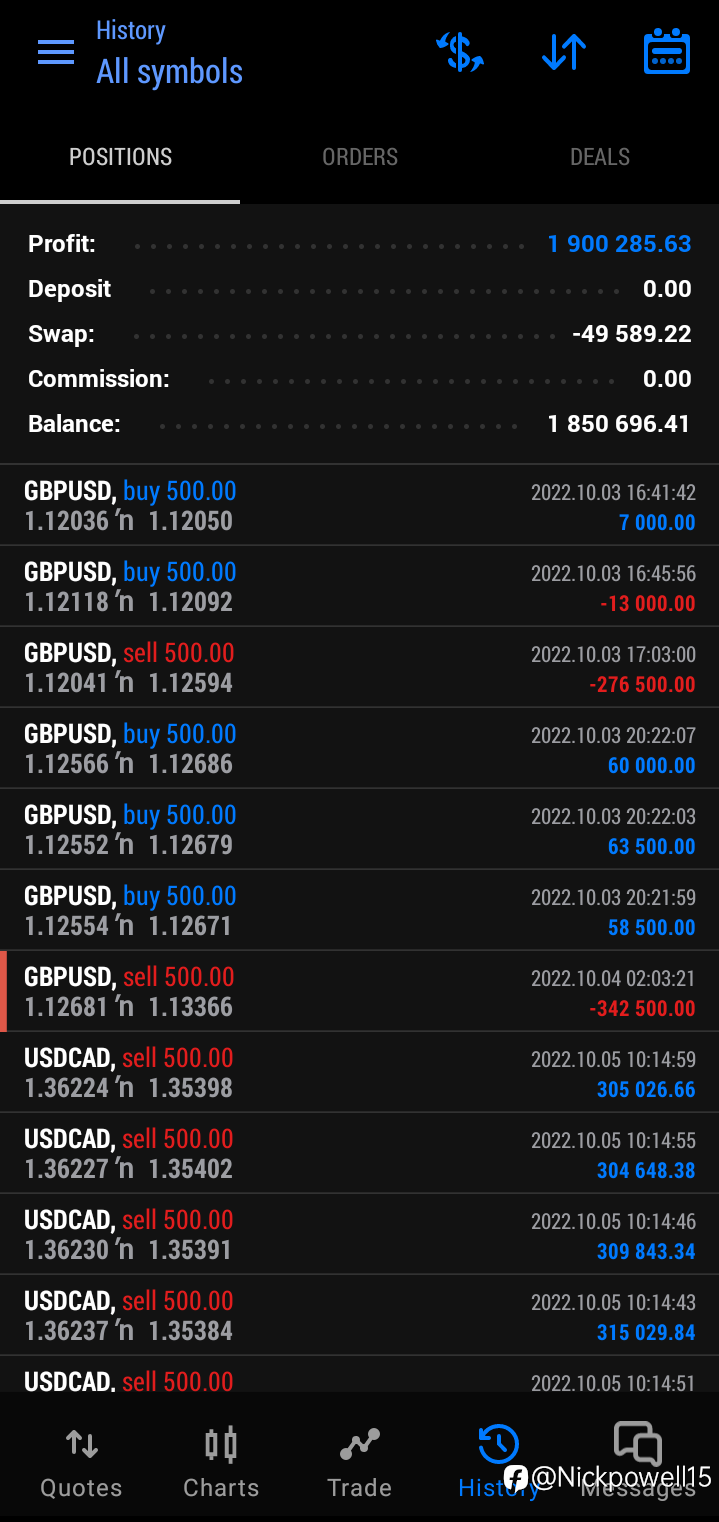Go to Quotes in bottom navigation
Viewport: 719px width, 1522px height.
pyautogui.click(x=81, y=1461)
